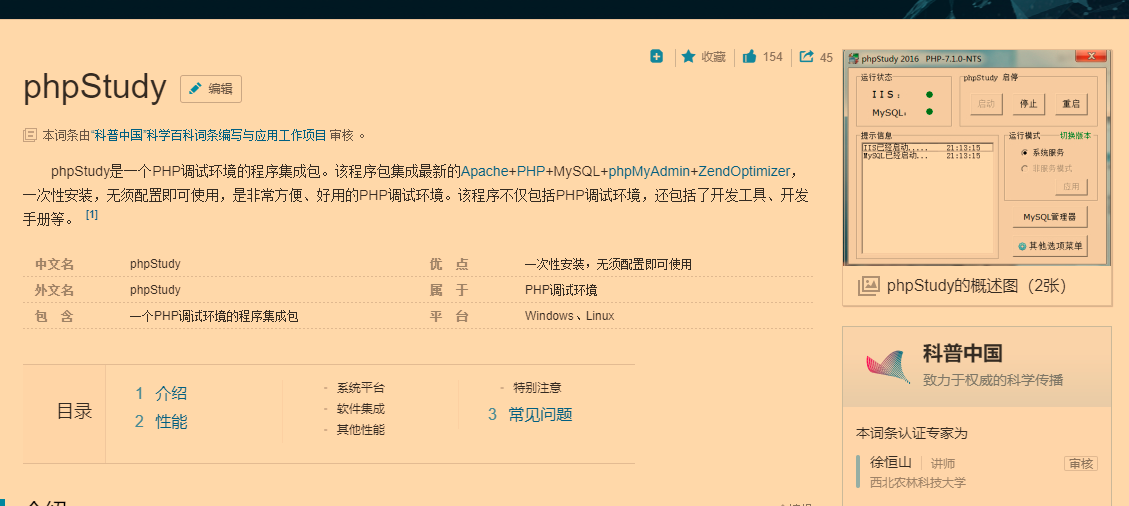The width and height of the screenshot is (1129, 506).
Task: Click the 科普中国 heading in the sidebar
Action: point(963,353)
